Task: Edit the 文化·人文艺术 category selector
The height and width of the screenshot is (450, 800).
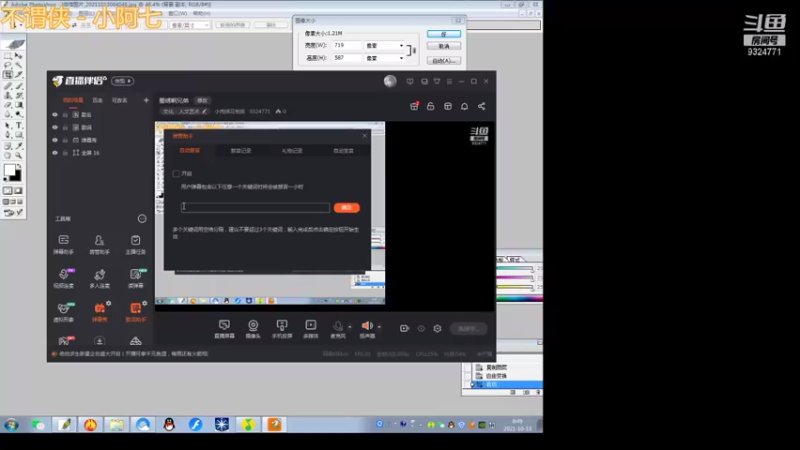Action: (184, 111)
